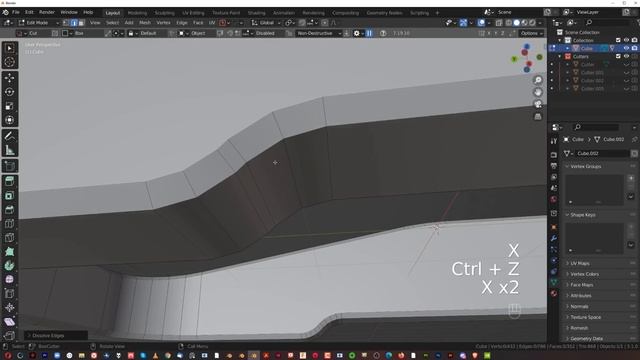
Task: Open the Object Data mesh properties tab
Action: [x=554, y=282]
